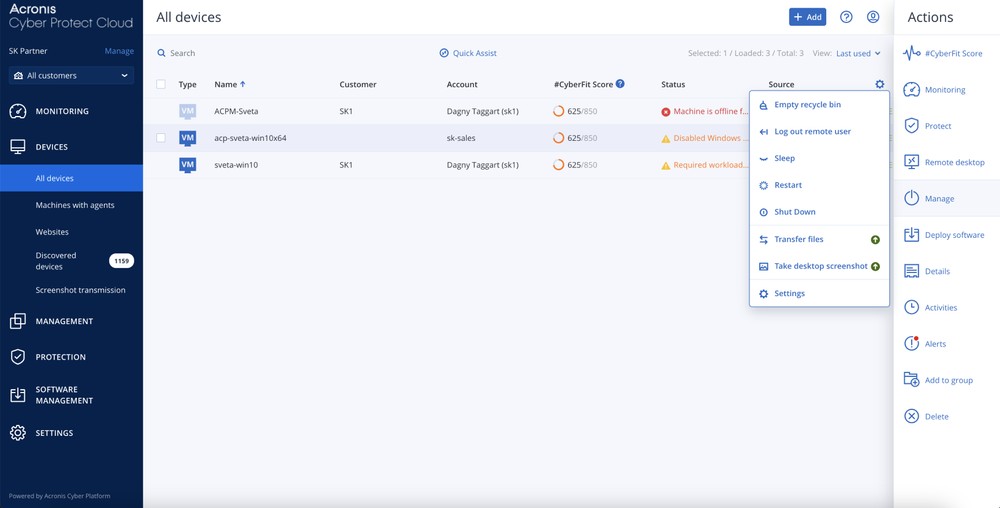The width and height of the screenshot is (1000, 508).
Task: Click the Monitoring gauge icon in Actions panel
Action: click(x=912, y=90)
